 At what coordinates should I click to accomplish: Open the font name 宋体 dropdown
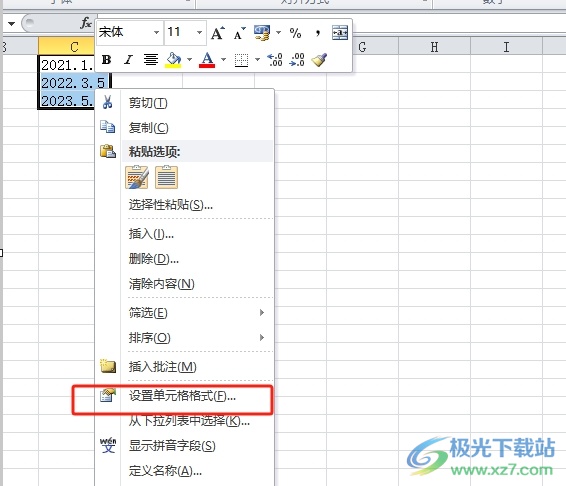(156, 32)
